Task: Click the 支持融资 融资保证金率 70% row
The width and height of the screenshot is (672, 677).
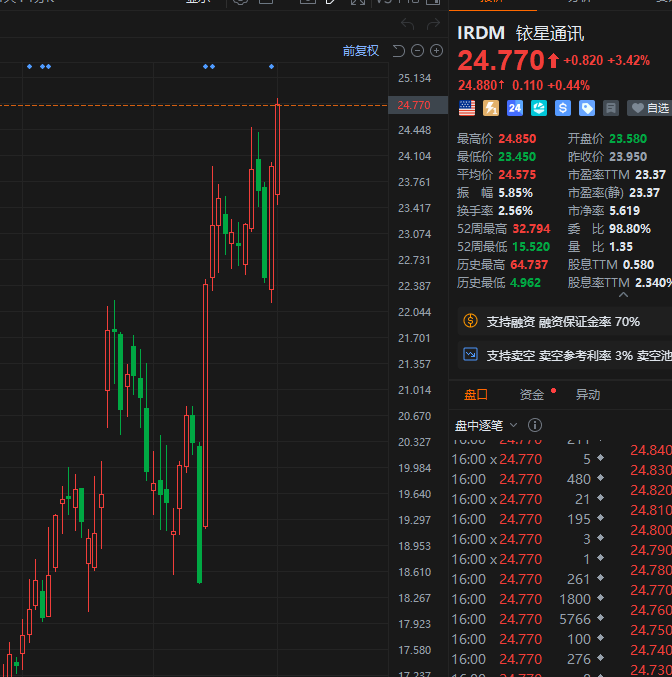Action: point(565,322)
